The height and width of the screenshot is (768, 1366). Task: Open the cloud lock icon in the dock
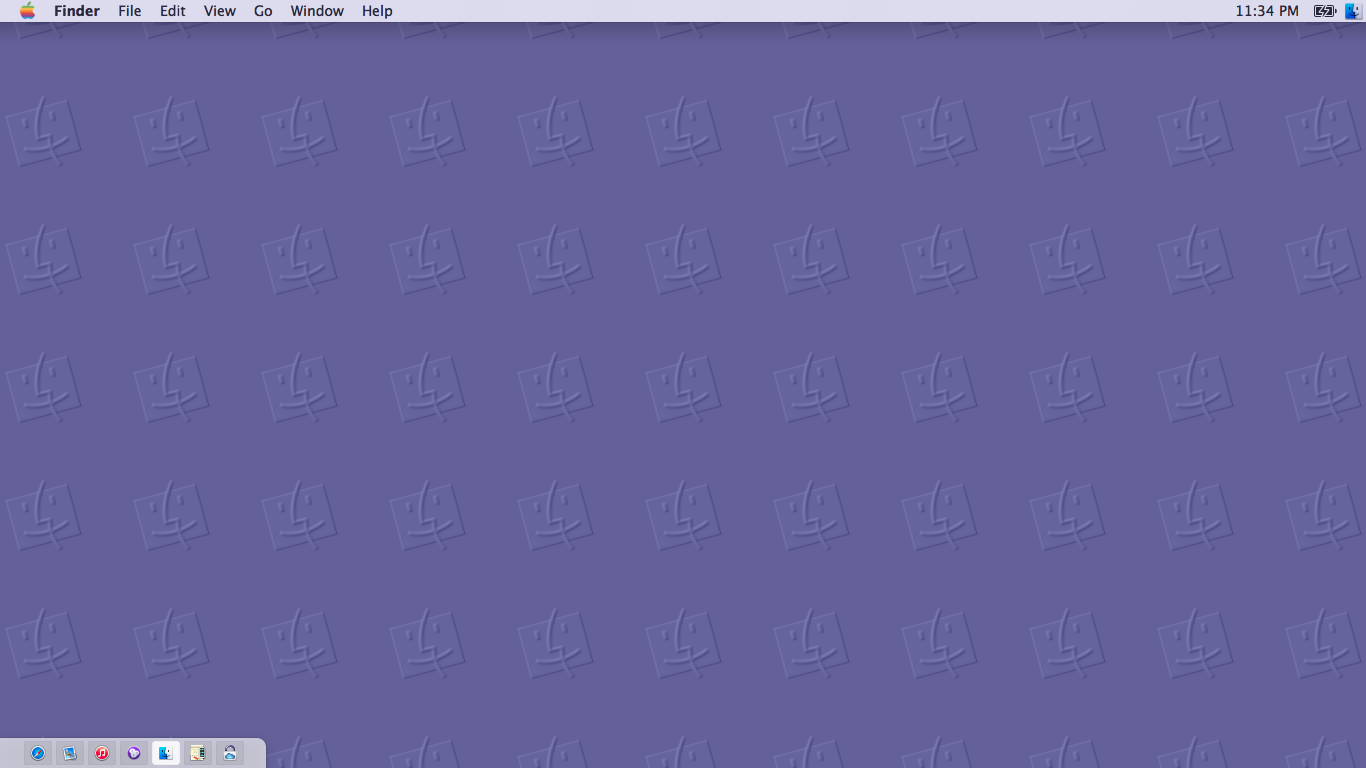click(x=230, y=753)
